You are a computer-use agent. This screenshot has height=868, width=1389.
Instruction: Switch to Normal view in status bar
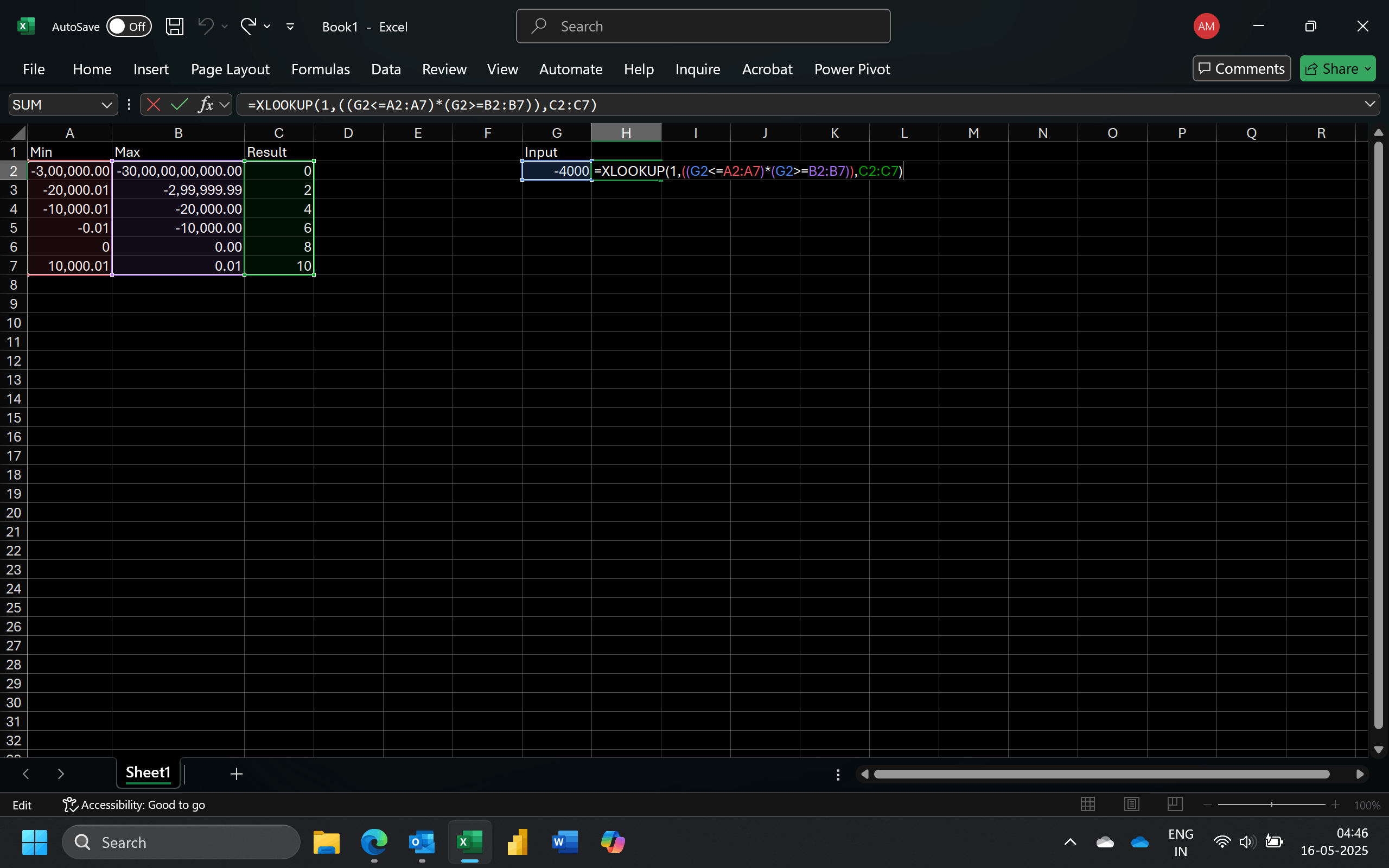1088,805
